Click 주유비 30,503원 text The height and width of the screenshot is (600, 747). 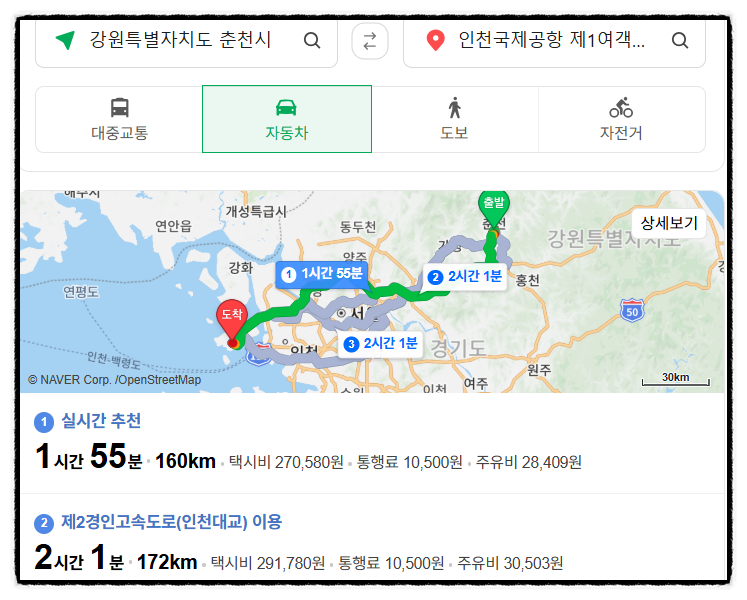510,563
